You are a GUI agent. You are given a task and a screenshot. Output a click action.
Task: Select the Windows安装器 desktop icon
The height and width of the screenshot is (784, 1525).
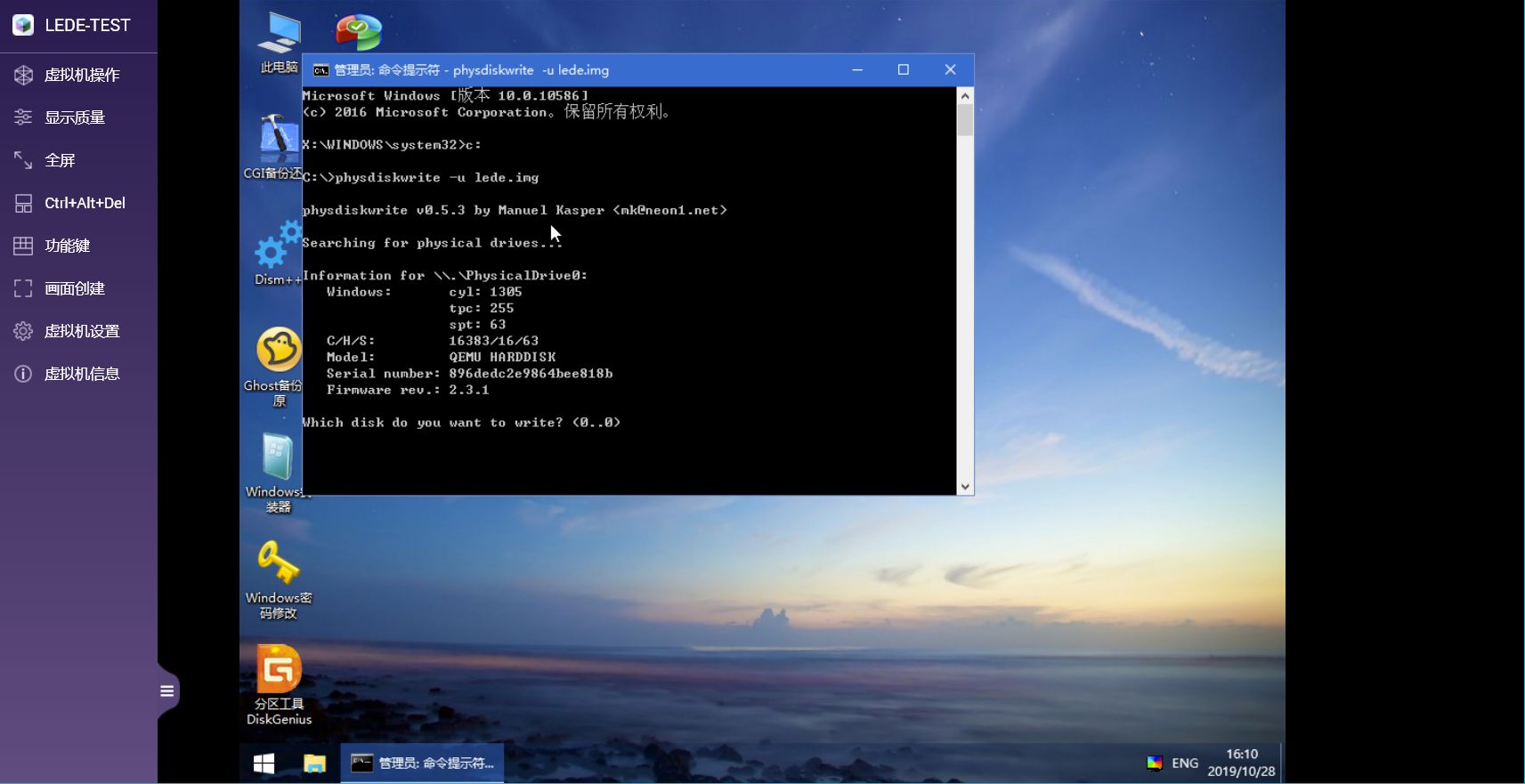point(277,473)
